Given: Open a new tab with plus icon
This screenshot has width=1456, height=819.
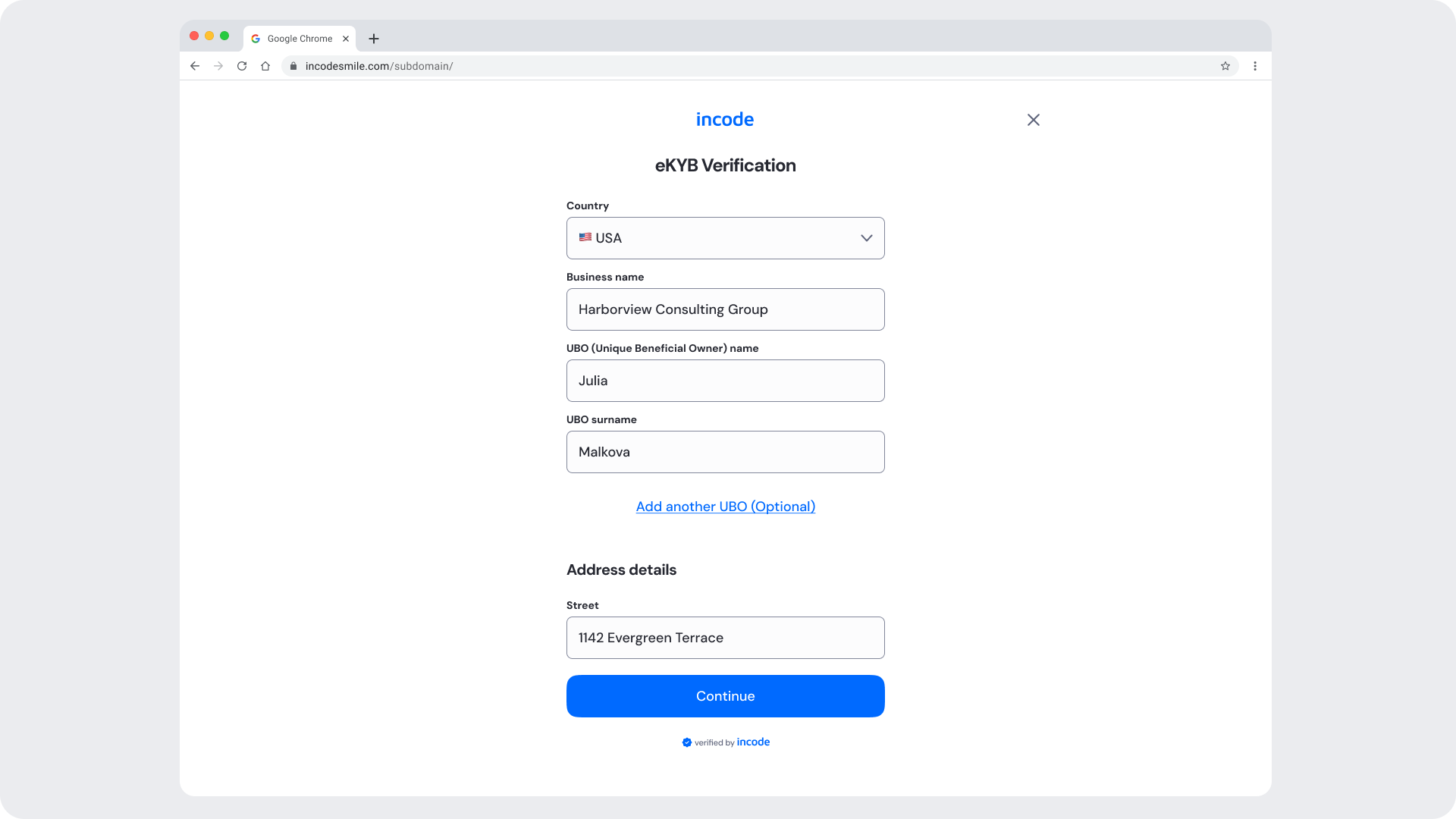Looking at the screenshot, I should pos(374,39).
